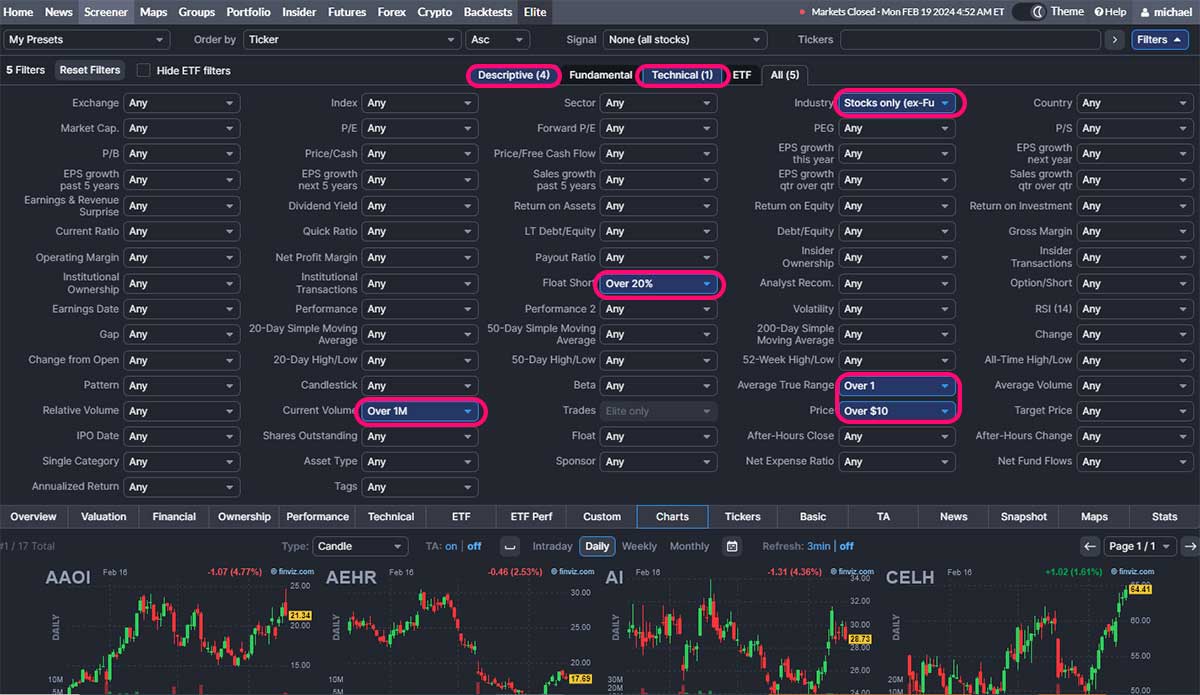Screen dimensions: 1200x695
Task: Open the Signal dropdown
Action: [685, 40]
